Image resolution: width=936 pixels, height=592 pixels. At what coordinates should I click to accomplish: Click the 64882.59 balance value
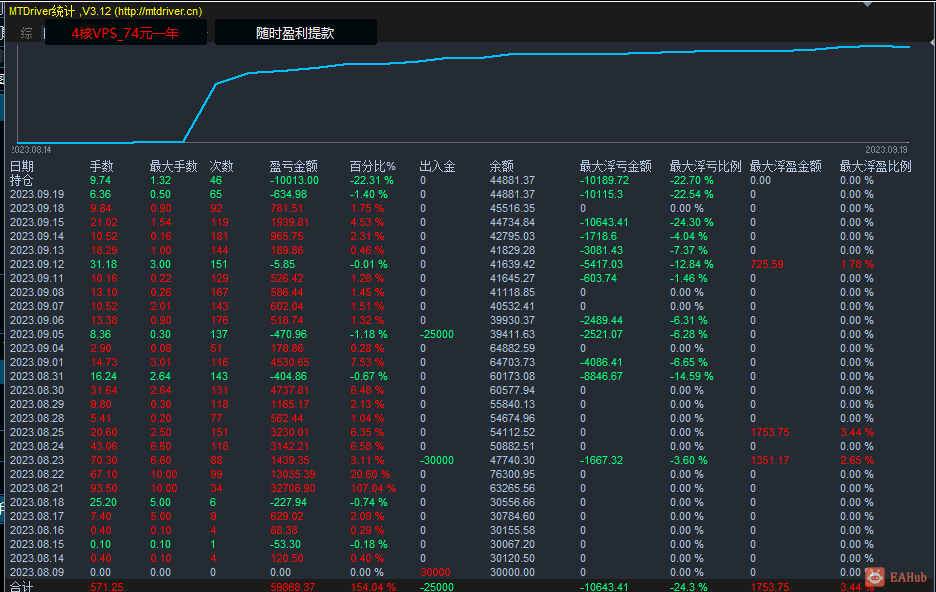coord(512,349)
